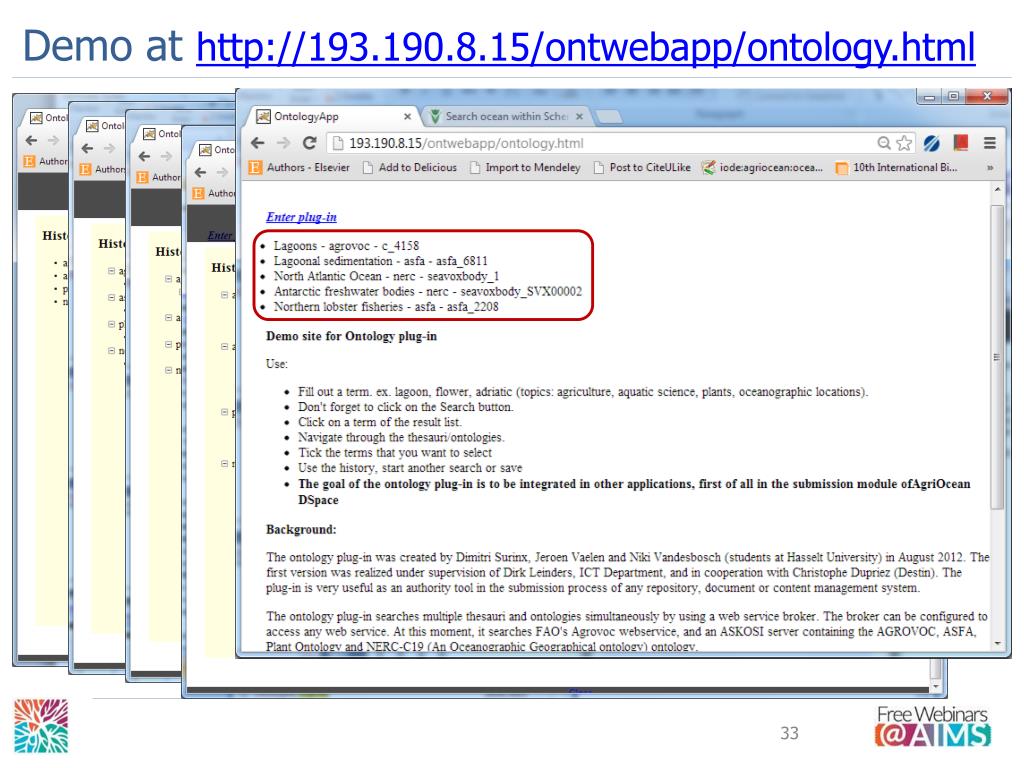Open the 'Post to CiteULike' bookmark
The image size is (1024, 768).
click(x=643, y=168)
